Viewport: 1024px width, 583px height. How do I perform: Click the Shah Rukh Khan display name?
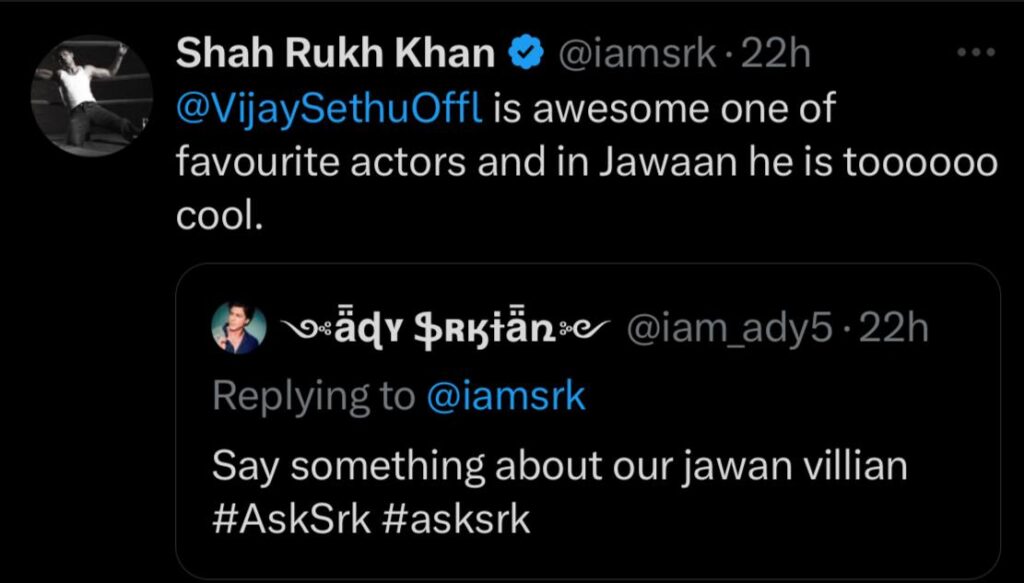[x=336, y=54]
